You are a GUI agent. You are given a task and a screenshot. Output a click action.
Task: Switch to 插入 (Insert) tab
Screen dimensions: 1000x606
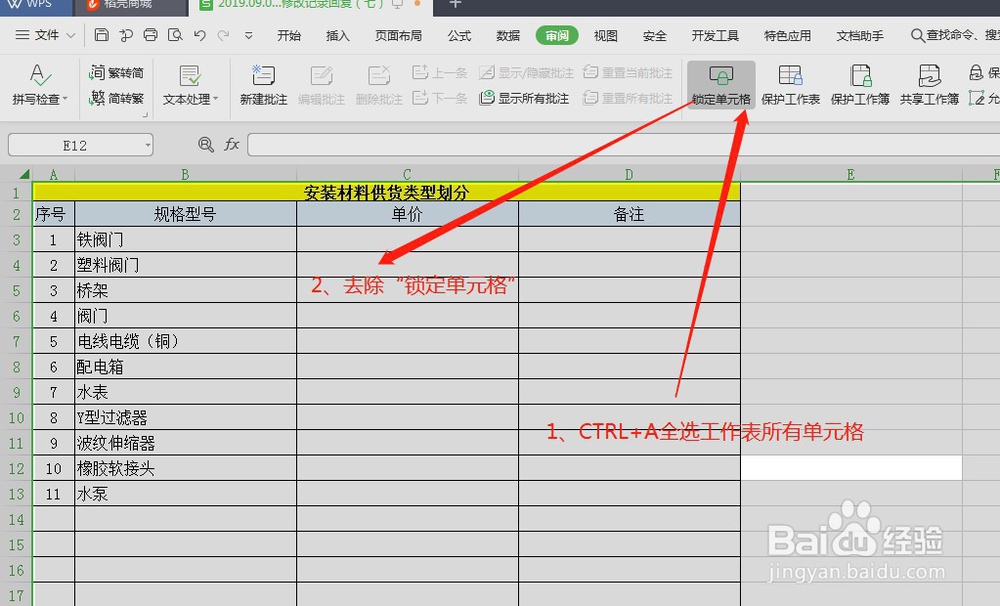tap(337, 36)
